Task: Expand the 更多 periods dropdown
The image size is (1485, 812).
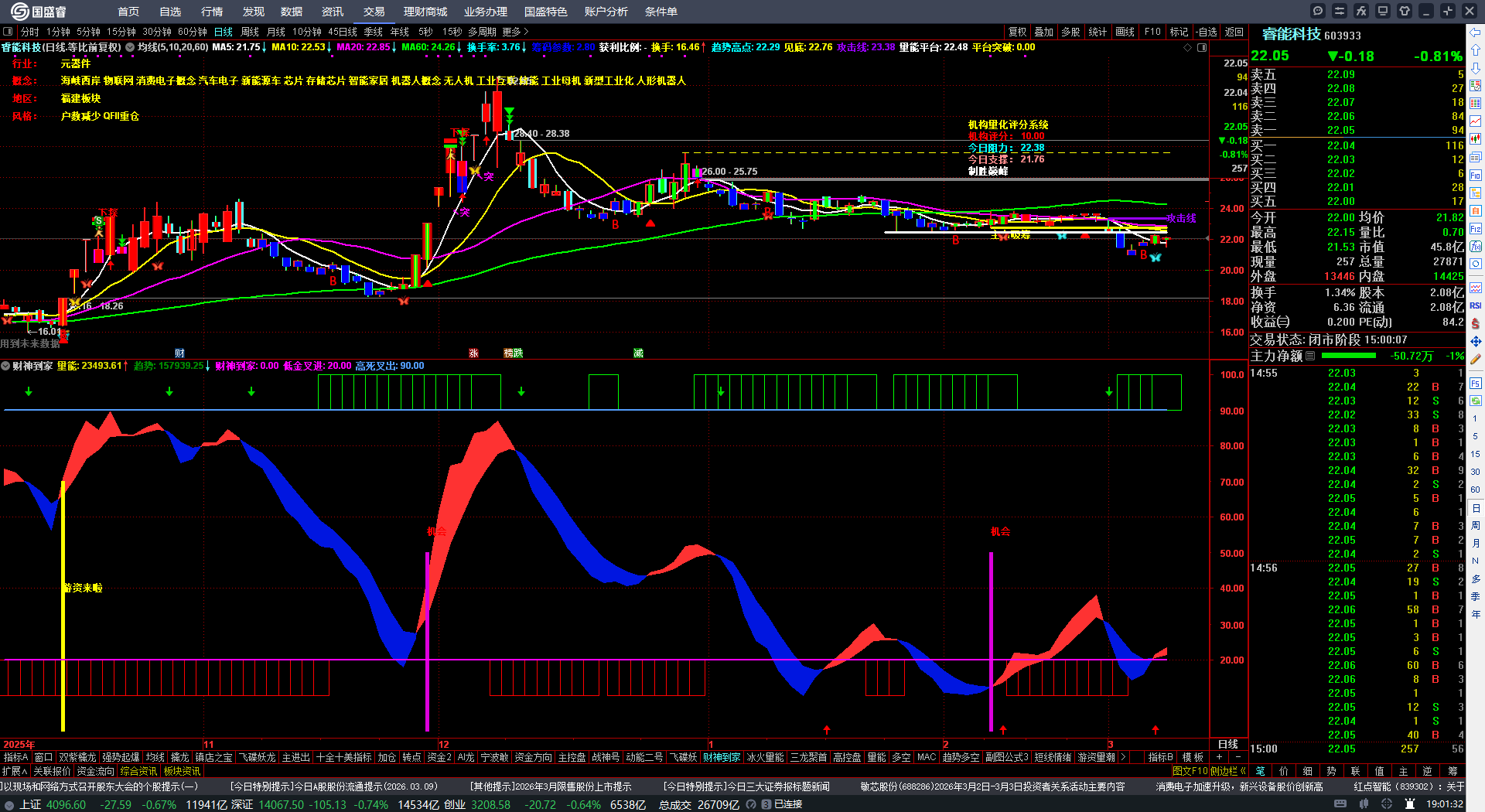Action: coord(515,32)
